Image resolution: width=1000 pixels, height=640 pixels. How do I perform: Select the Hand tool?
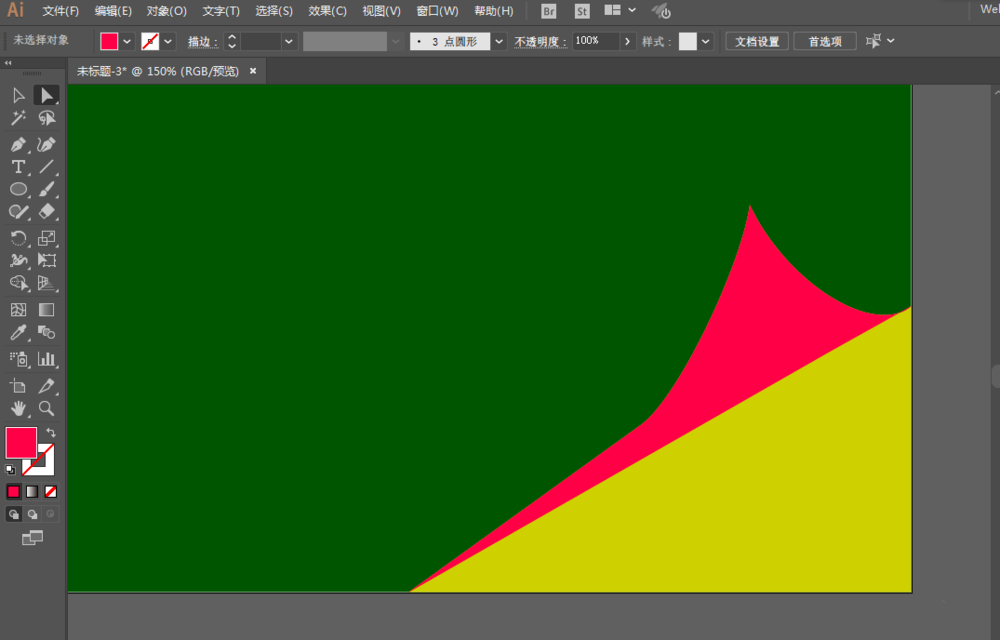[18, 408]
